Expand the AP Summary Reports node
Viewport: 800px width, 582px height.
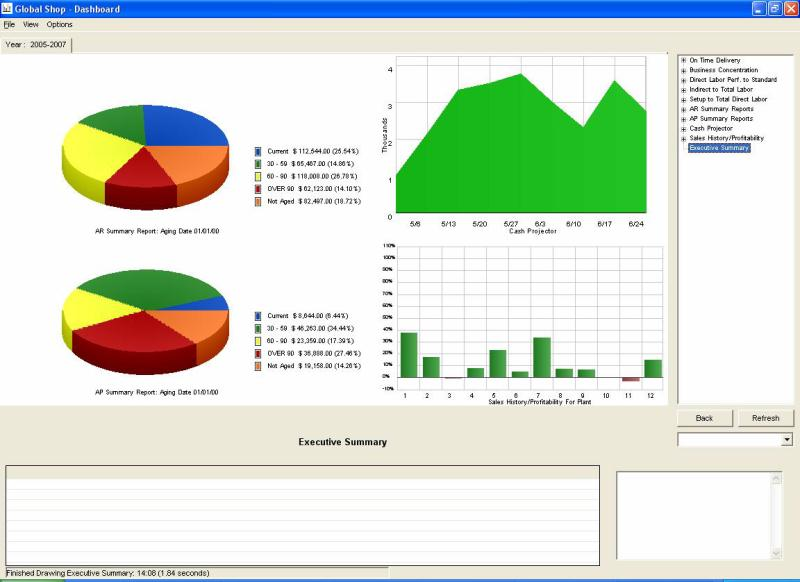point(684,119)
